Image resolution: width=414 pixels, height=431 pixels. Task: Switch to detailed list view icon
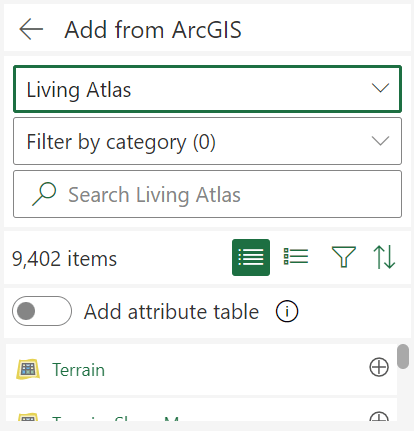[296, 257]
